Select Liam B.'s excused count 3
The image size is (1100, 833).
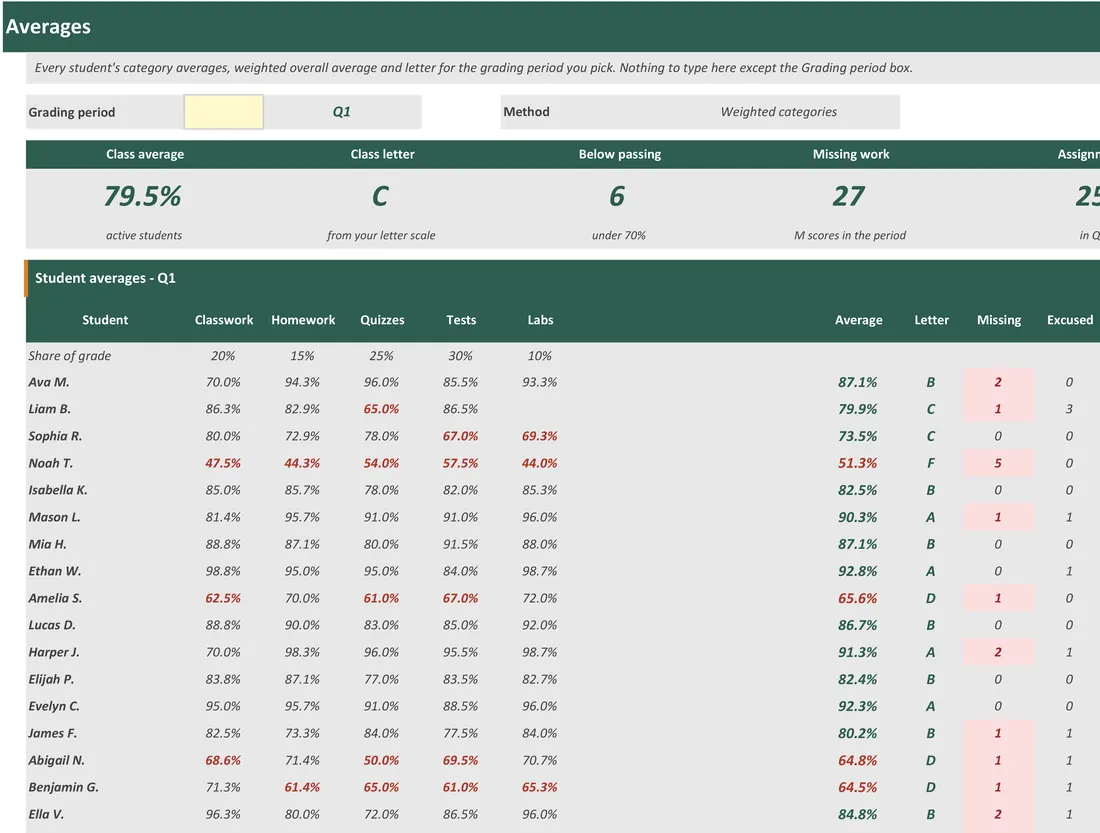[1069, 409]
